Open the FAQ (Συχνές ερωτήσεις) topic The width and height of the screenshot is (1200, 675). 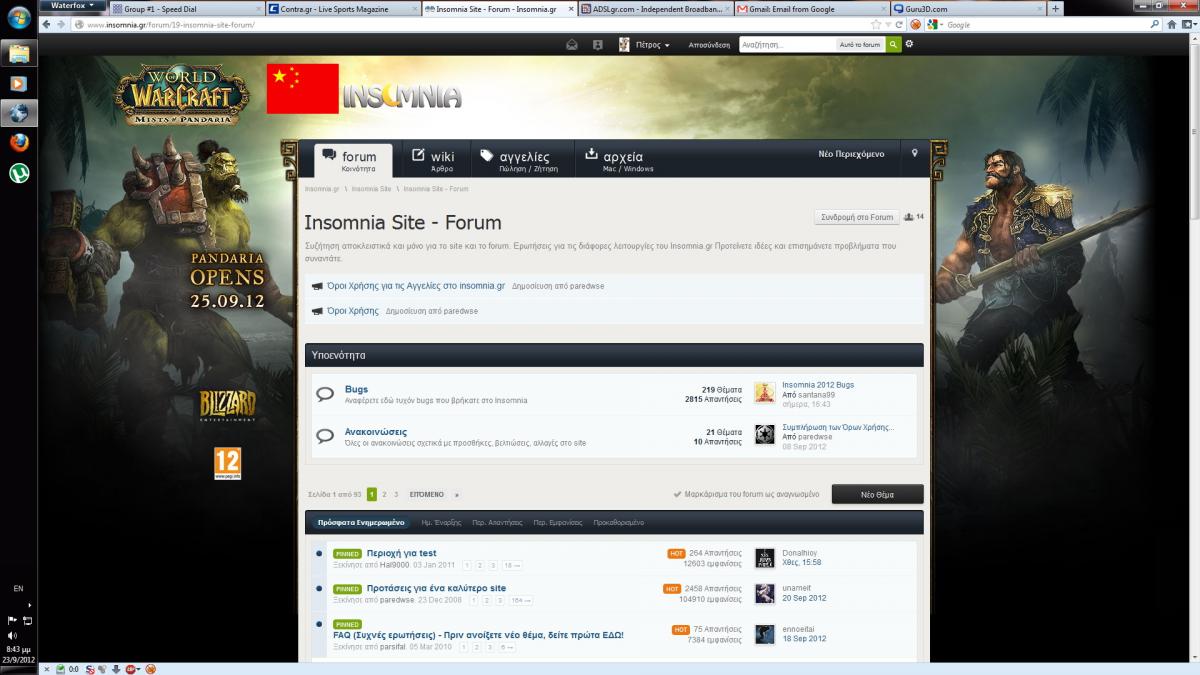(478, 635)
